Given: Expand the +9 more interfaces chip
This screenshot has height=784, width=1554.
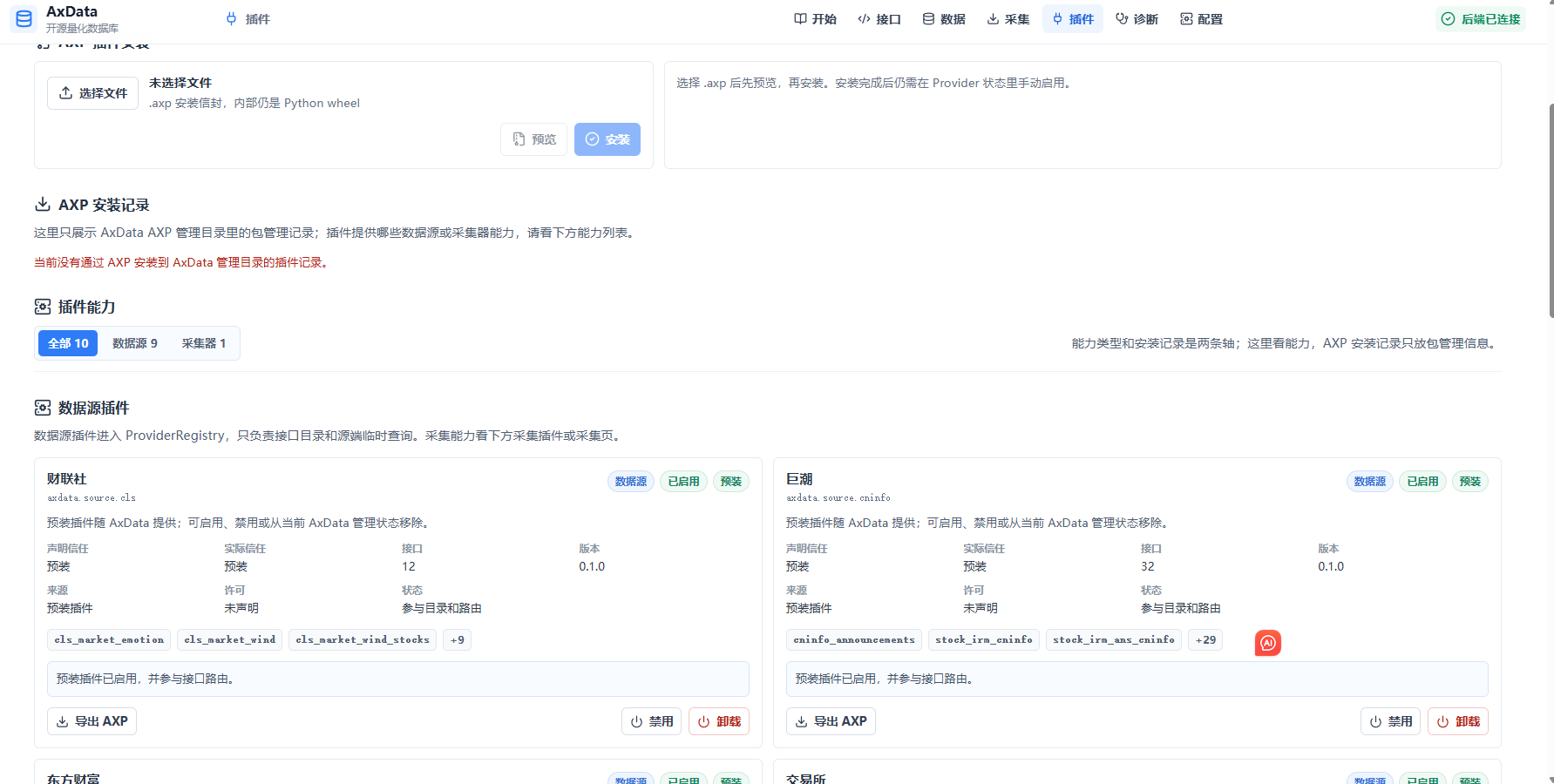Looking at the screenshot, I should coord(458,640).
